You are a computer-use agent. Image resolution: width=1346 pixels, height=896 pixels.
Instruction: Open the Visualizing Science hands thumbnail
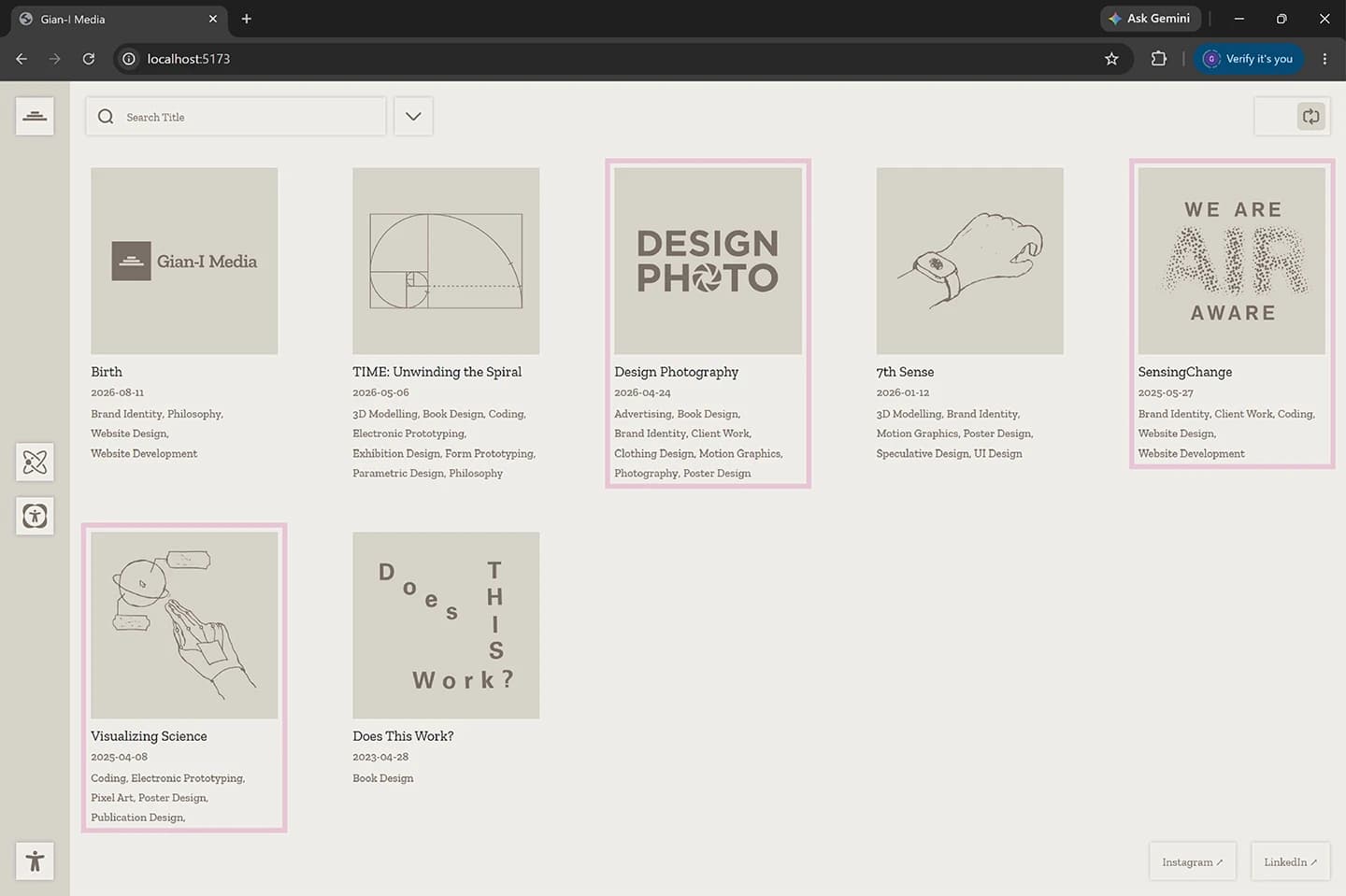[184, 625]
